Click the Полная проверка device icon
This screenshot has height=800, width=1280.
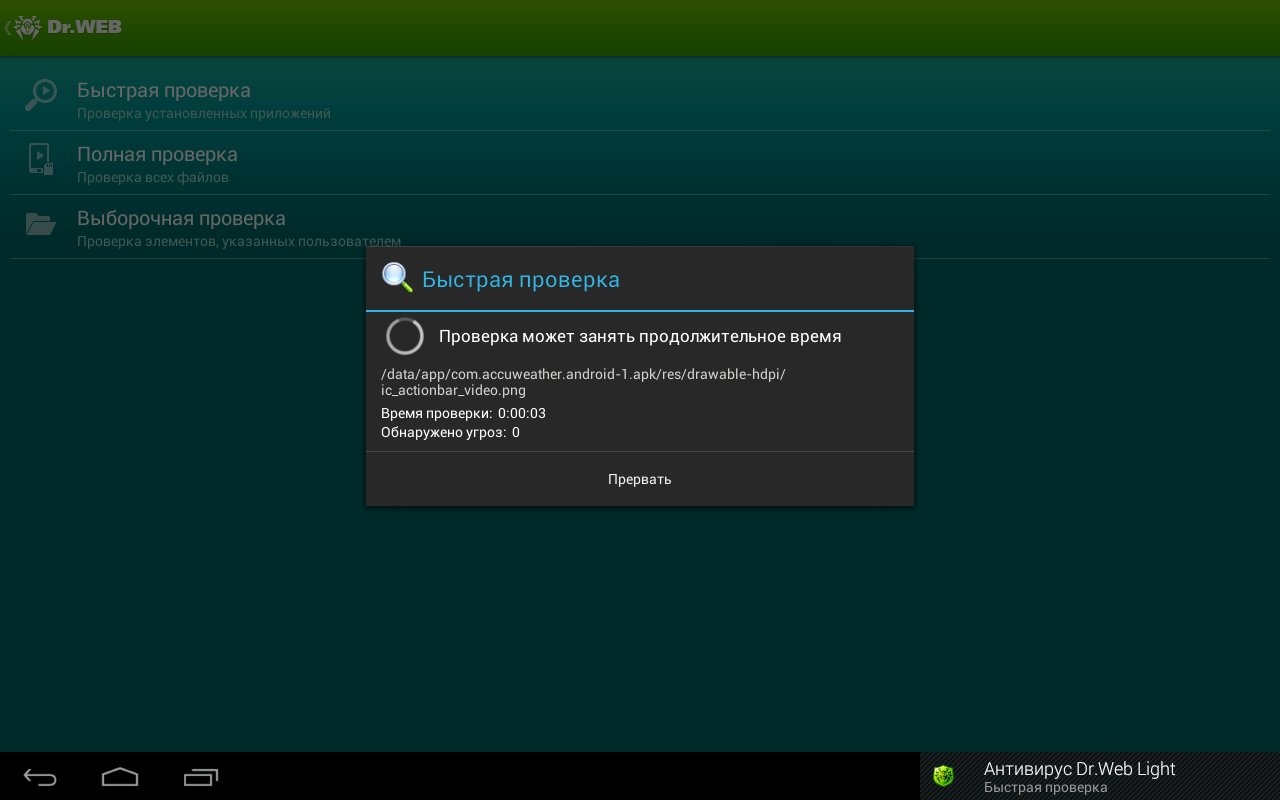[x=41, y=160]
